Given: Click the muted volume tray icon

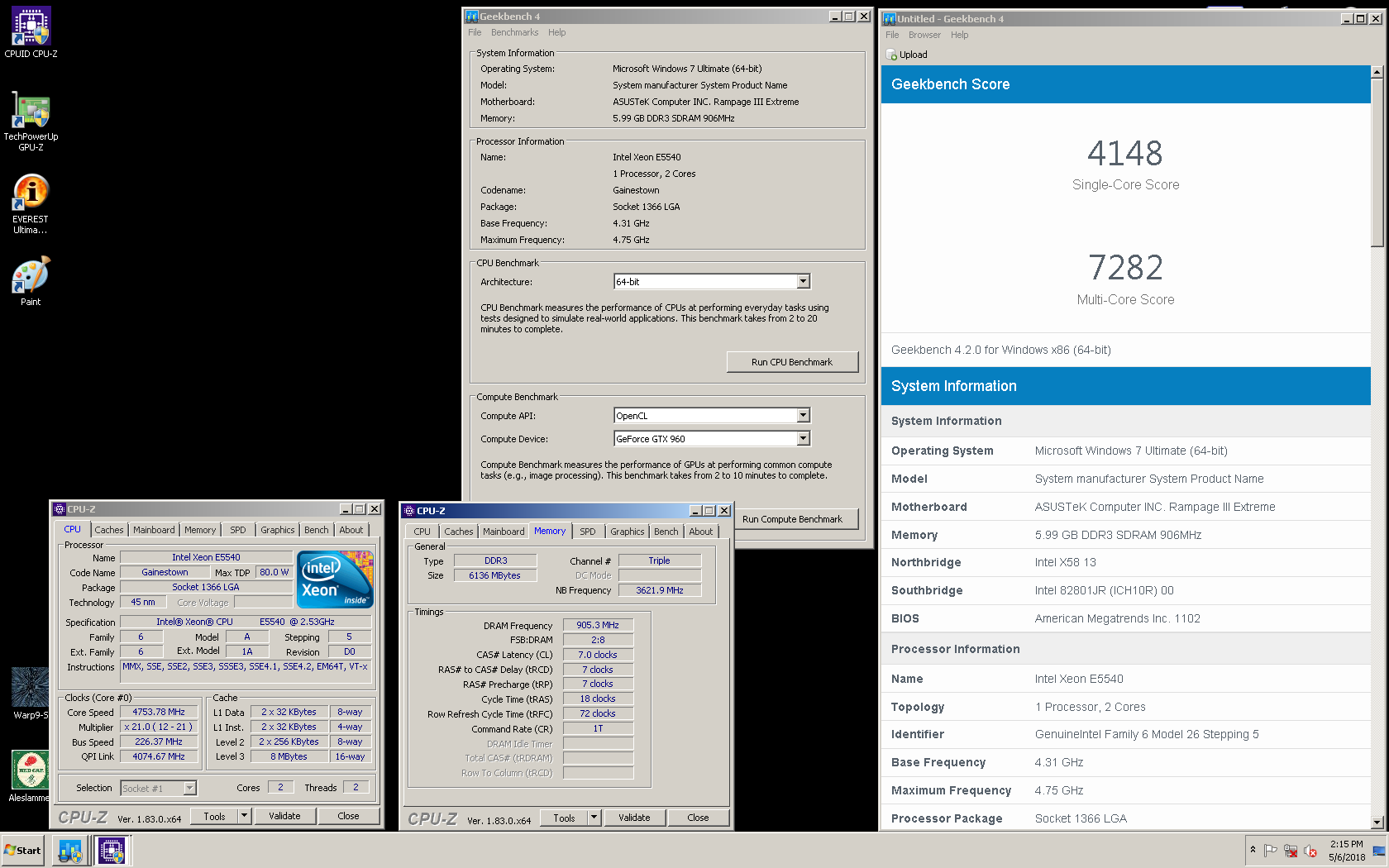Looking at the screenshot, I should click(1310, 851).
